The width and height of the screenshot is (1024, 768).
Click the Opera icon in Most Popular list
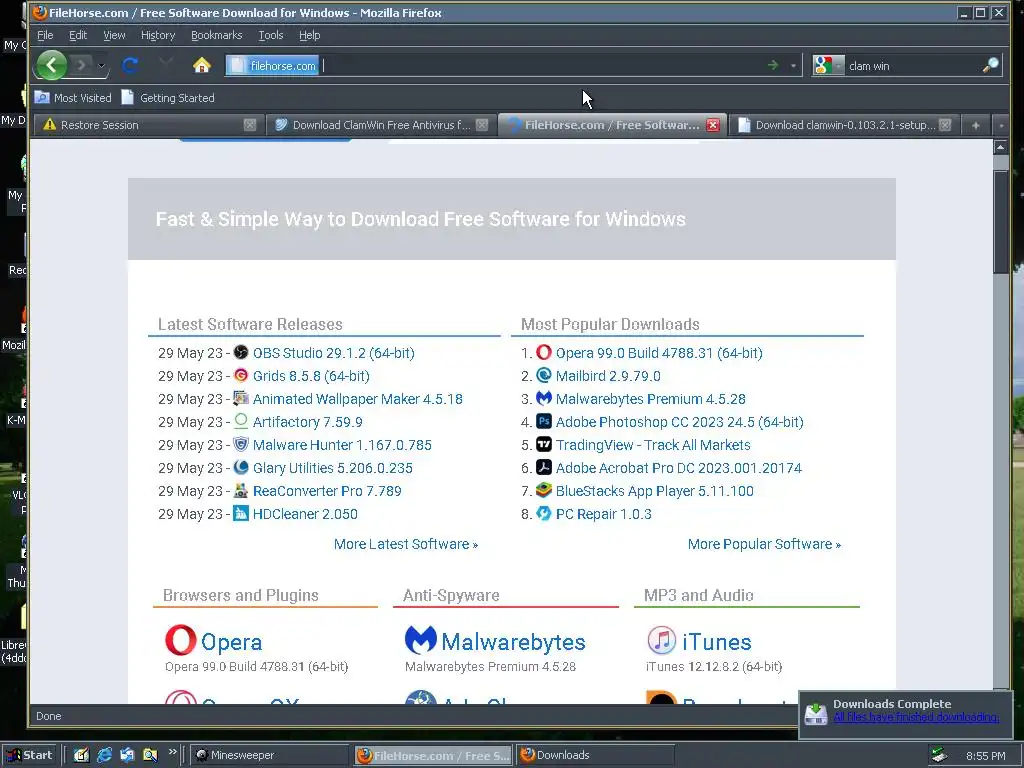[x=544, y=353]
